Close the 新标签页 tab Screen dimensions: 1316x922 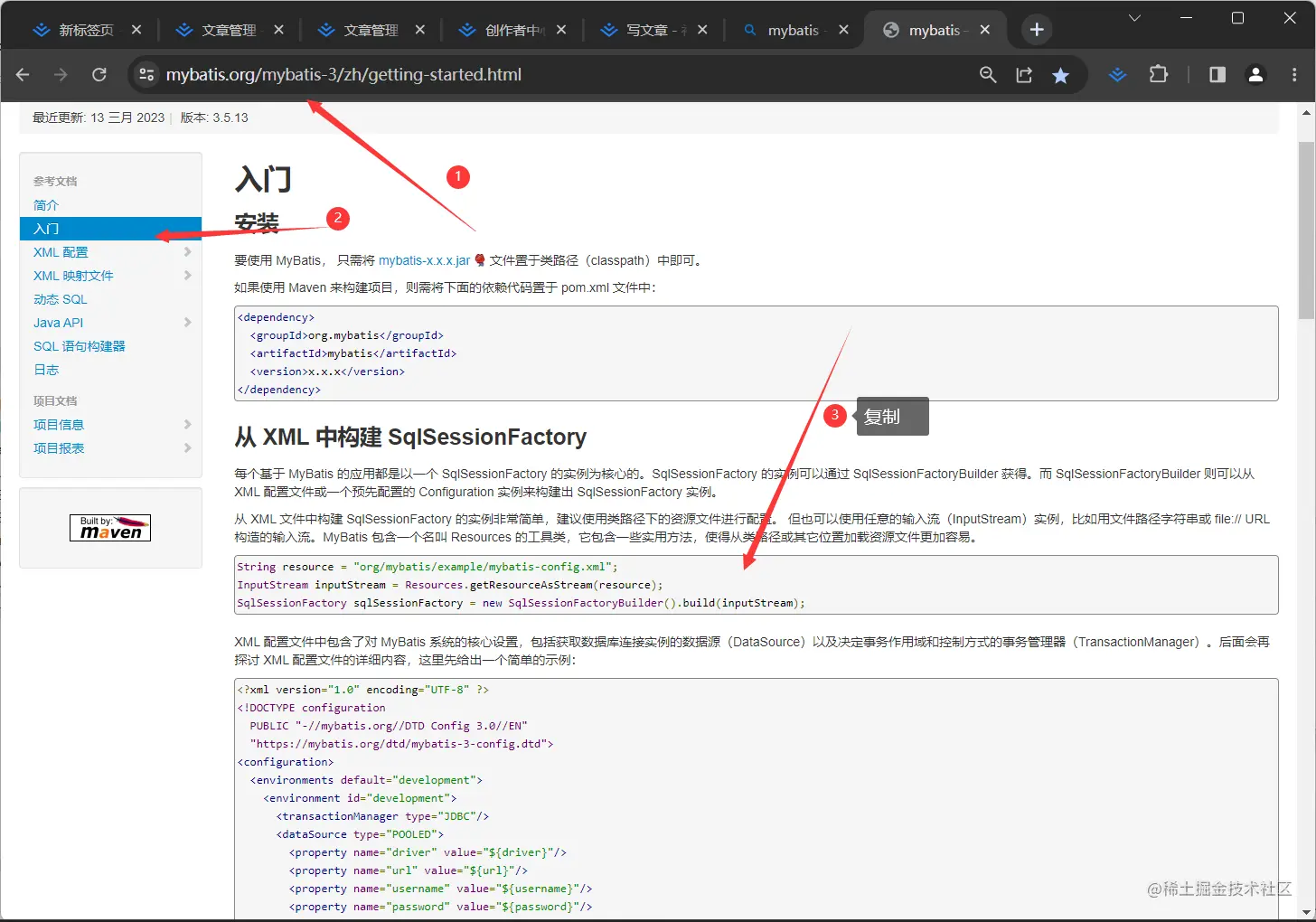[136, 30]
